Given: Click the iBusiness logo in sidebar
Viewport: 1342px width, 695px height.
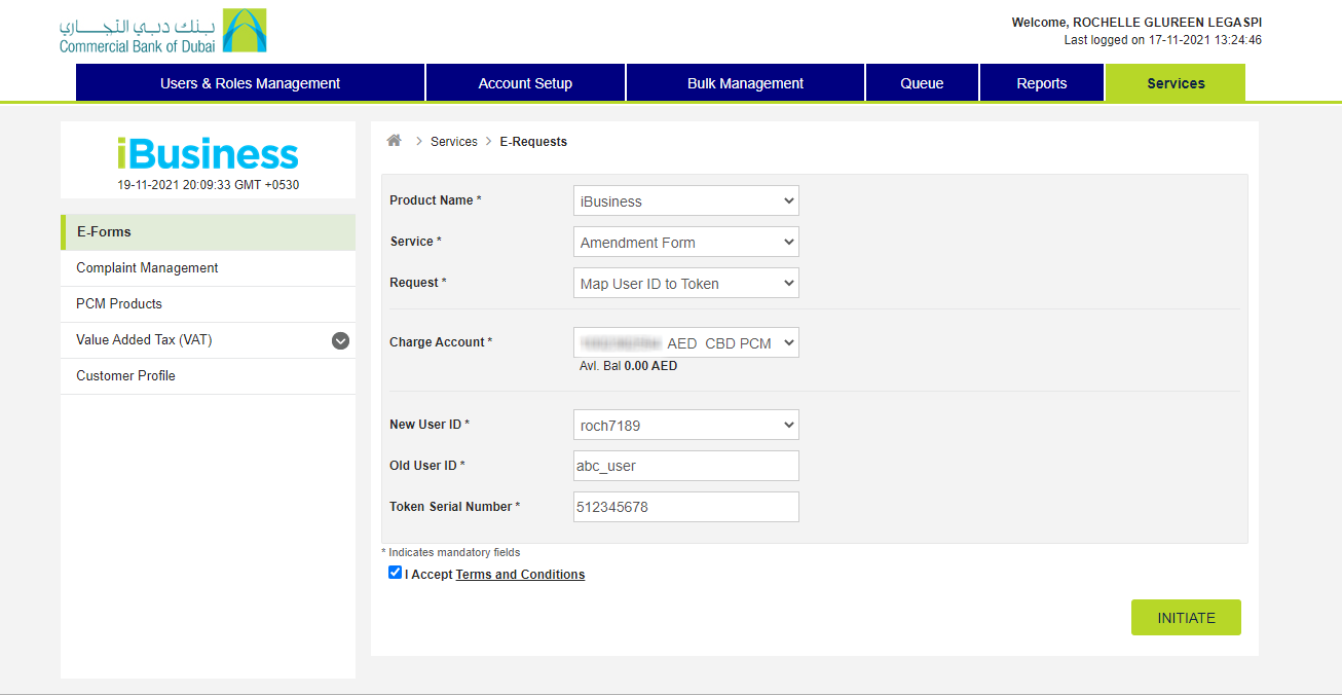Looking at the screenshot, I should click(x=208, y=154).
